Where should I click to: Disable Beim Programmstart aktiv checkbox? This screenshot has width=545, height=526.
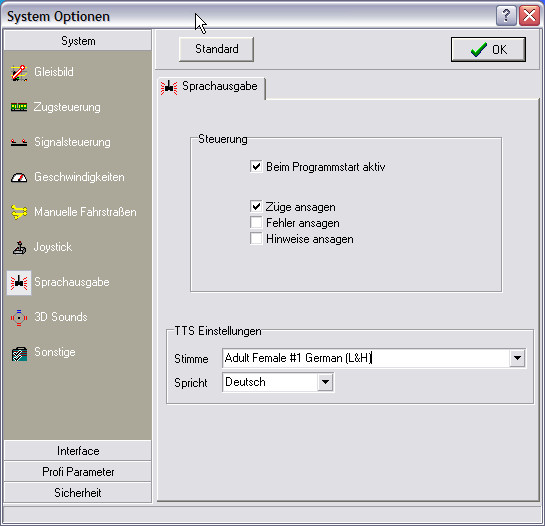(256, 167)
